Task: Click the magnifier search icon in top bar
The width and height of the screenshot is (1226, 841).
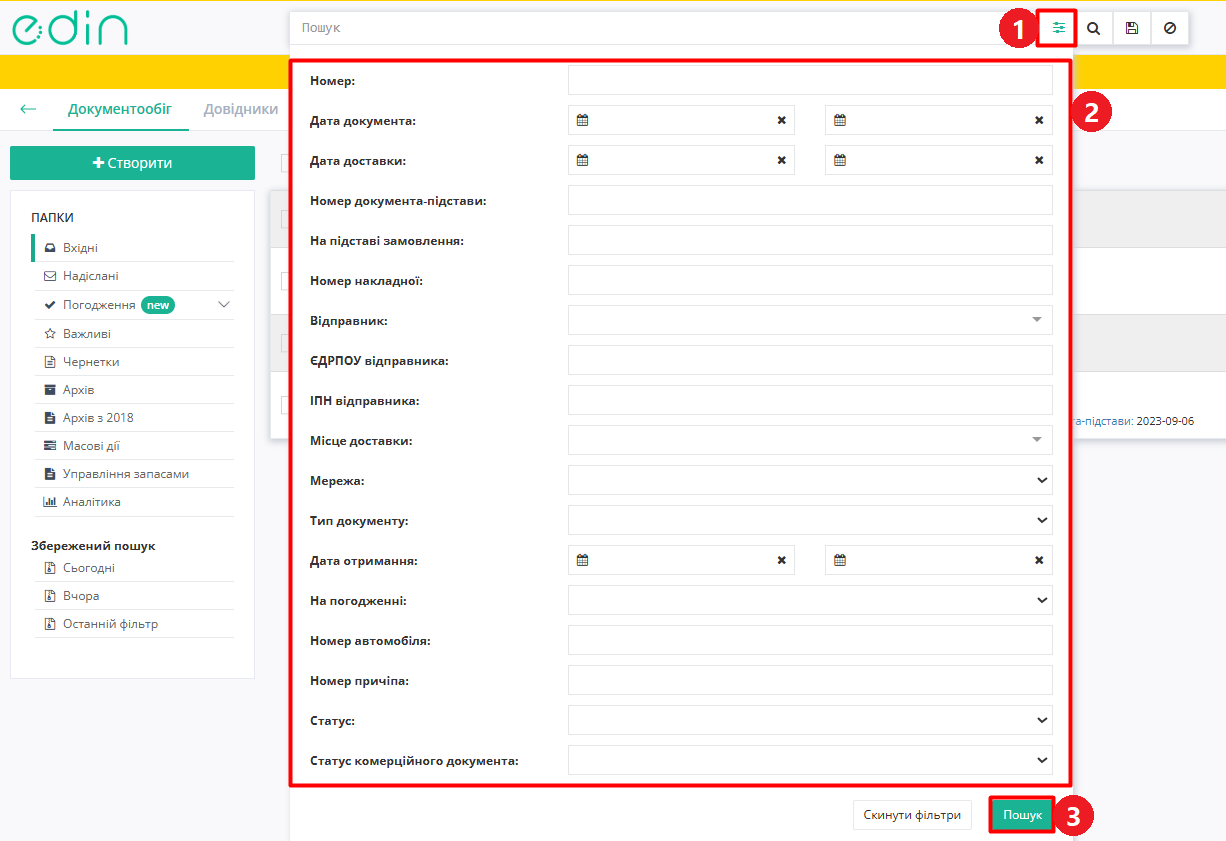Action: pyautogui.click(x=1094, y=29)
